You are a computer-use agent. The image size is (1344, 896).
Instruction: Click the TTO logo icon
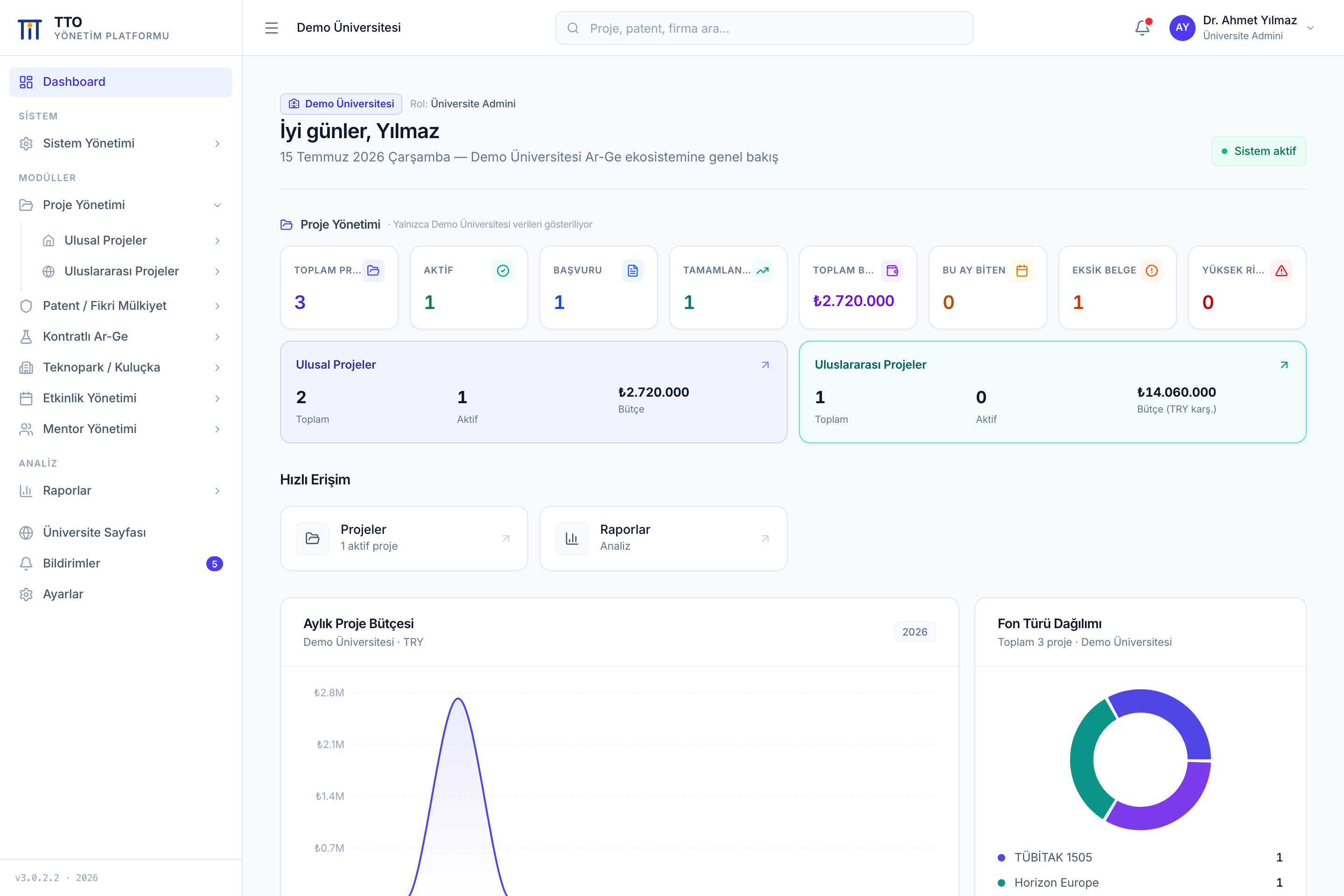click(x=30, y=28)
